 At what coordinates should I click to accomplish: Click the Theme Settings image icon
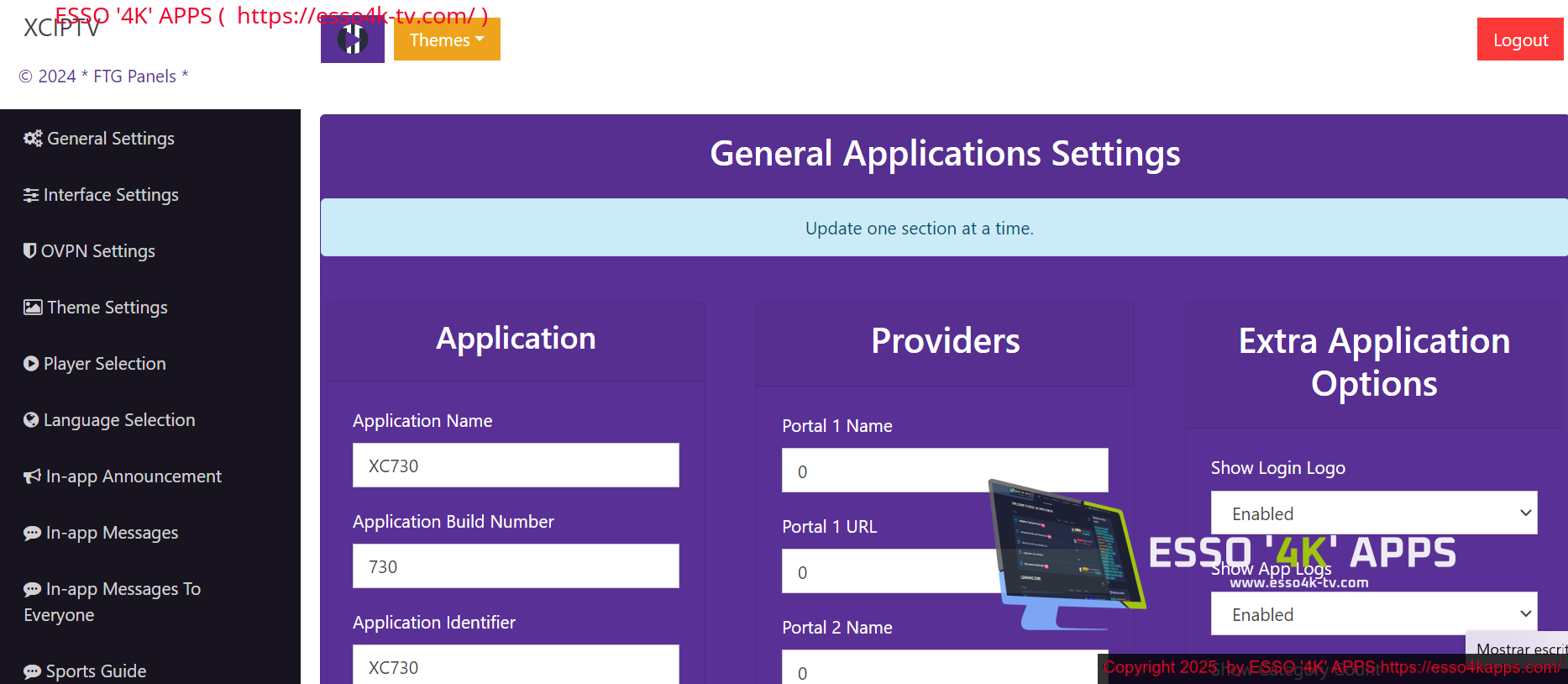point(33,307)
